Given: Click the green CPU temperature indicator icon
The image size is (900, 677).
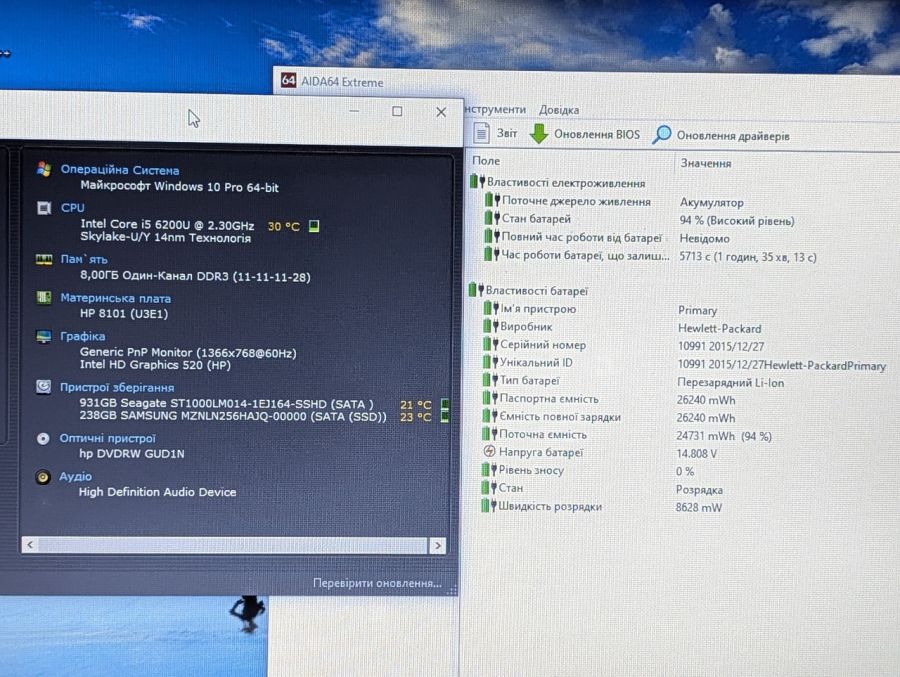Looking at the screenshot, I should point(314,226).
